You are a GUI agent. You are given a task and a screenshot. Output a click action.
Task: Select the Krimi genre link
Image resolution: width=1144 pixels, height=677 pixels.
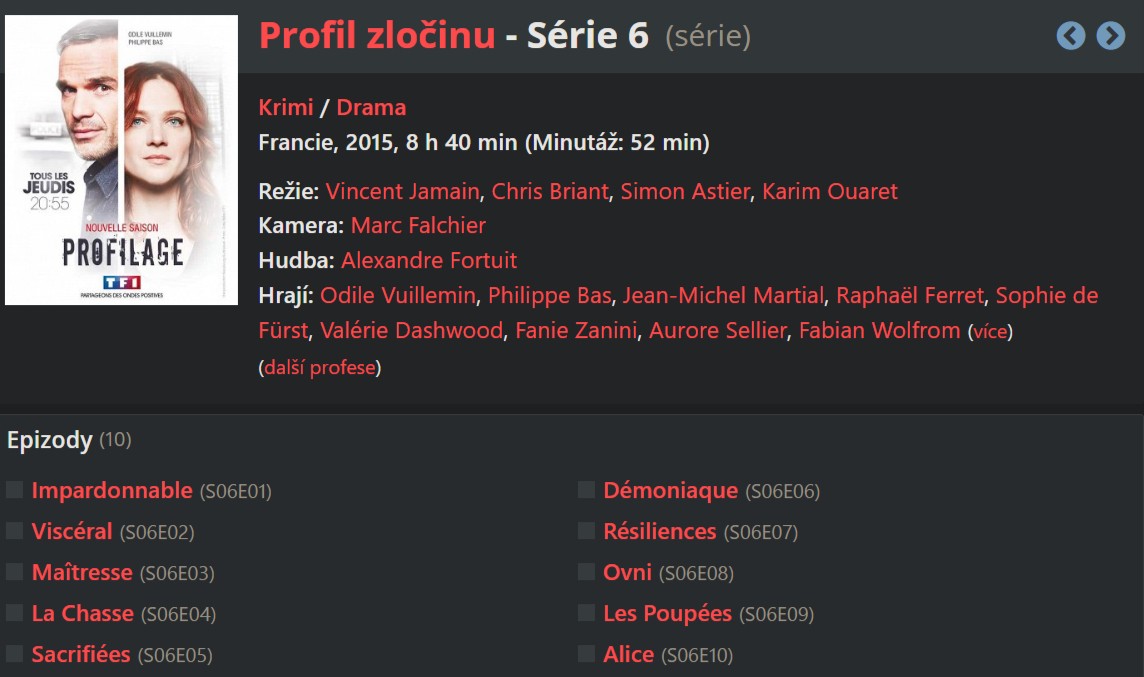coord(286,107)
